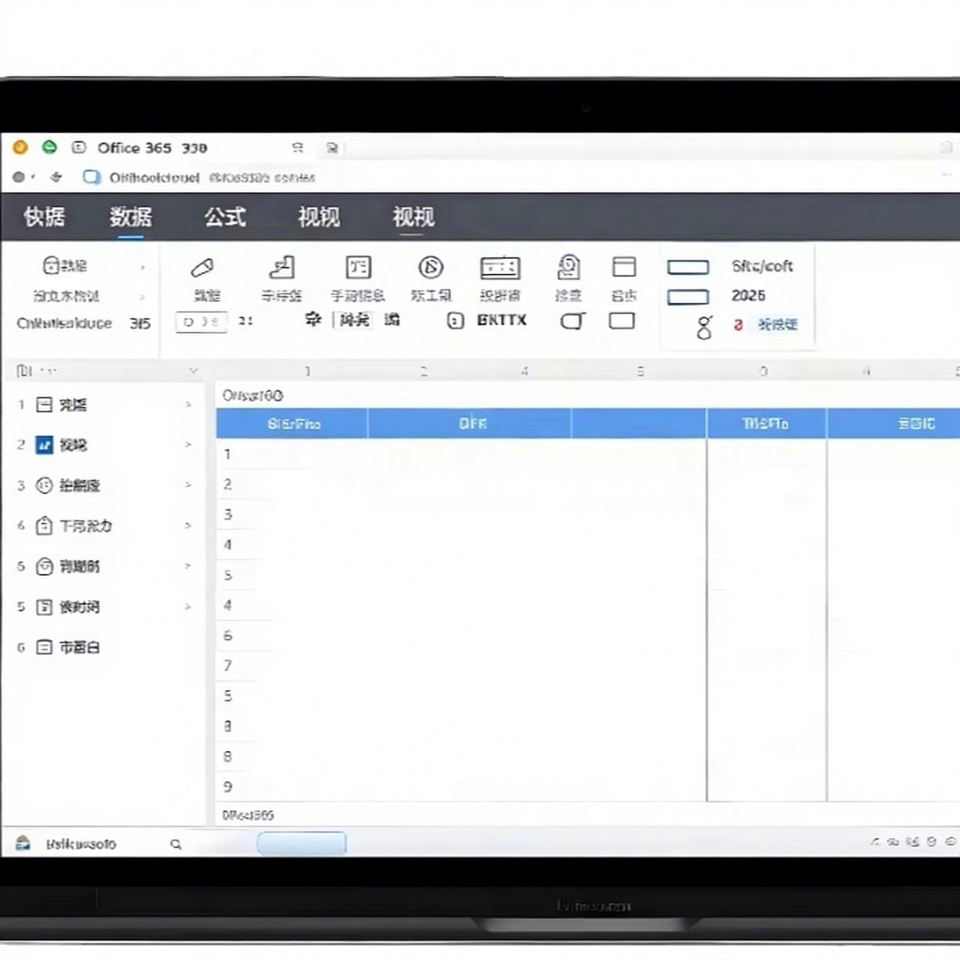
Task: Select table row number 3
Action: tap(228, 514)
